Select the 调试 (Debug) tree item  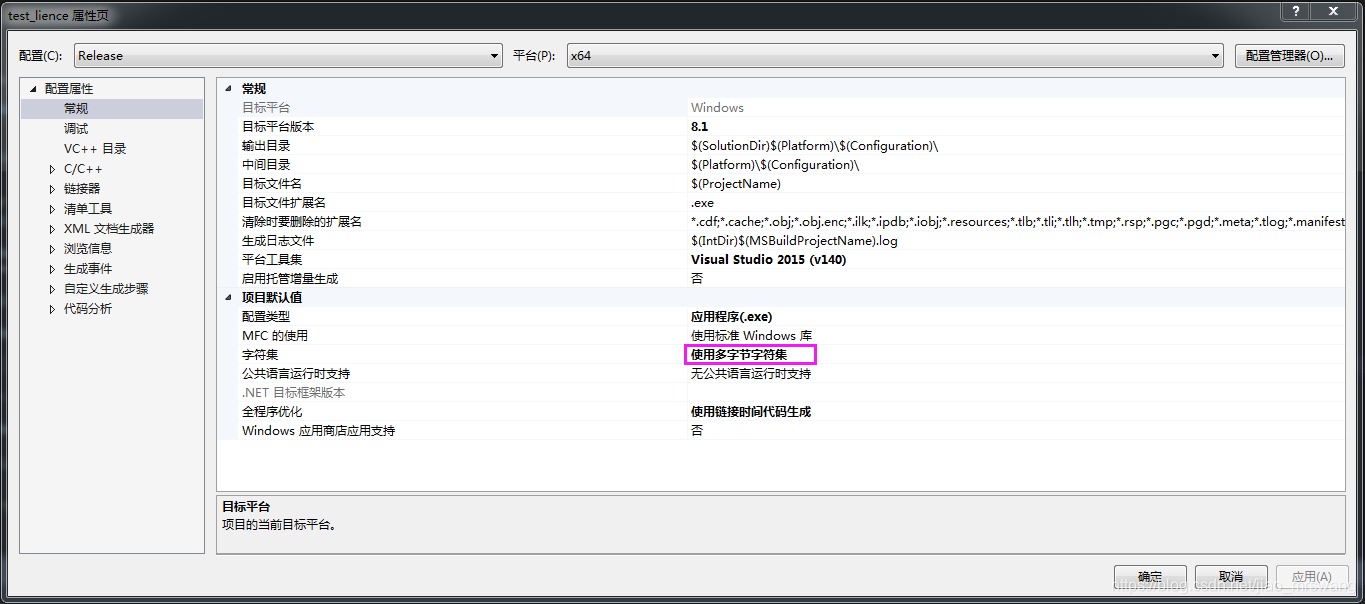(75, 127)
